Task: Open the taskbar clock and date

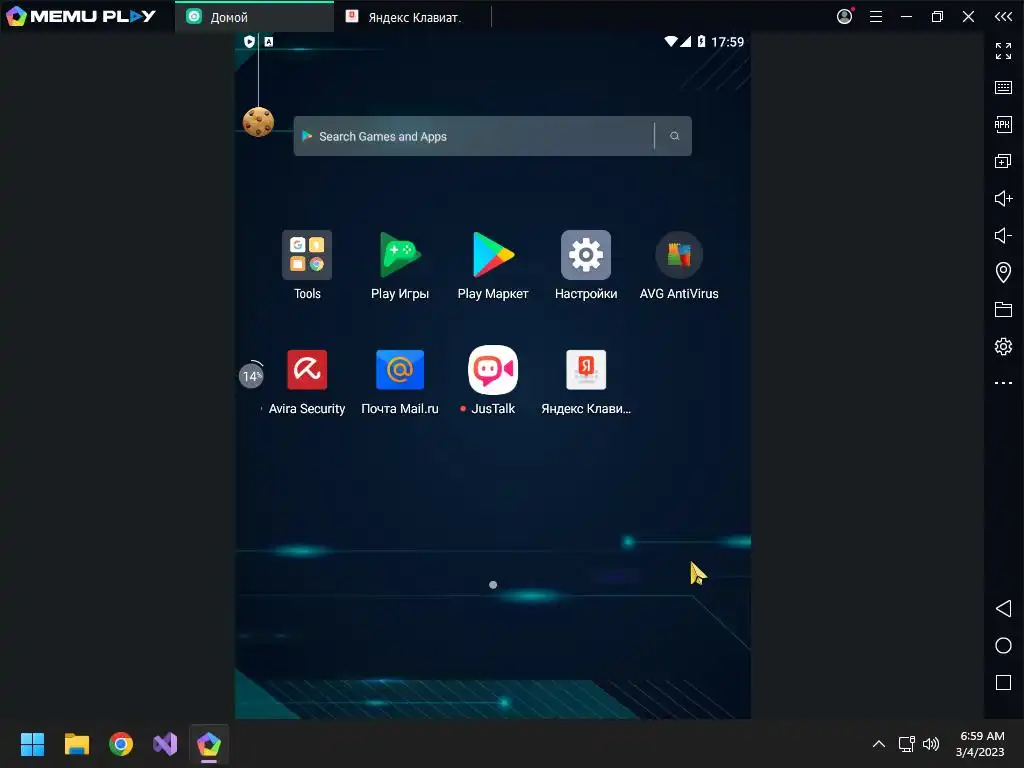Action: point(980,744)
